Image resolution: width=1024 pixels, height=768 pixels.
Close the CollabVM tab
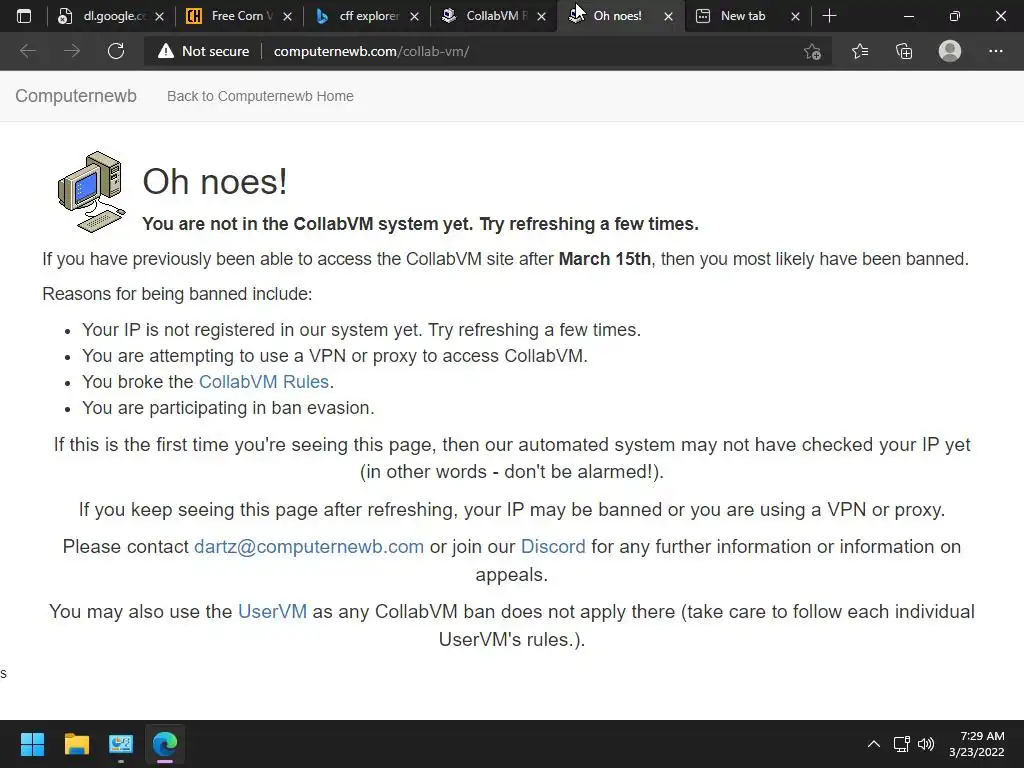(541, 17)
